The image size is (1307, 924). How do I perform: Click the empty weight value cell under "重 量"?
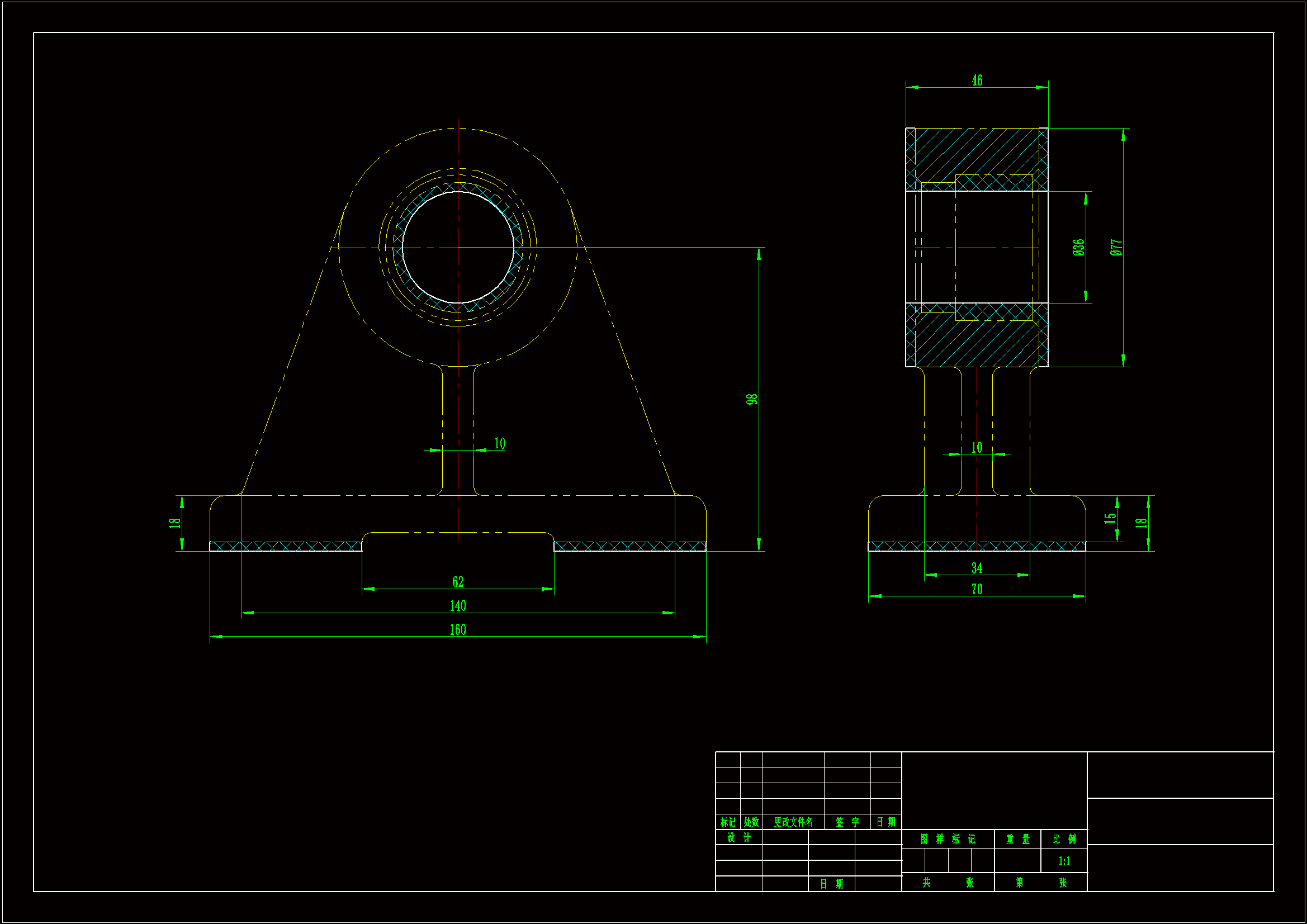click(1018, 860)
